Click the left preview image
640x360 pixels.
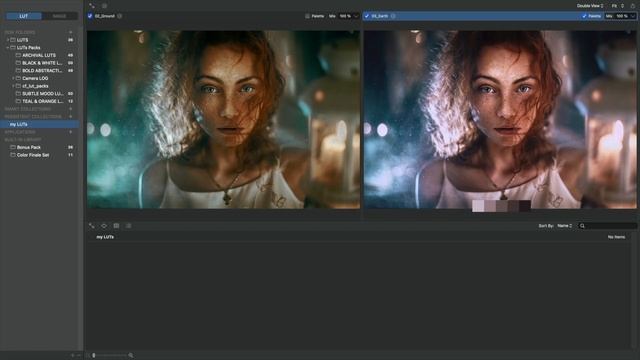click(224, 120)
